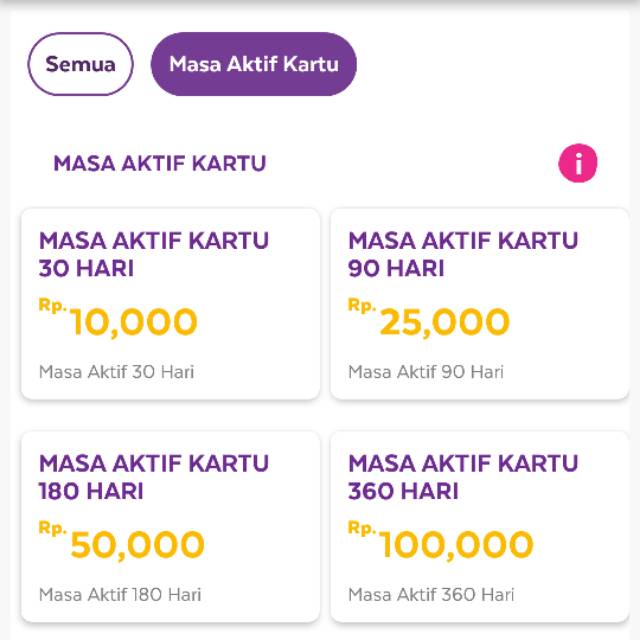Click the Masa Aktif 360 Hari description

(431, 594)
